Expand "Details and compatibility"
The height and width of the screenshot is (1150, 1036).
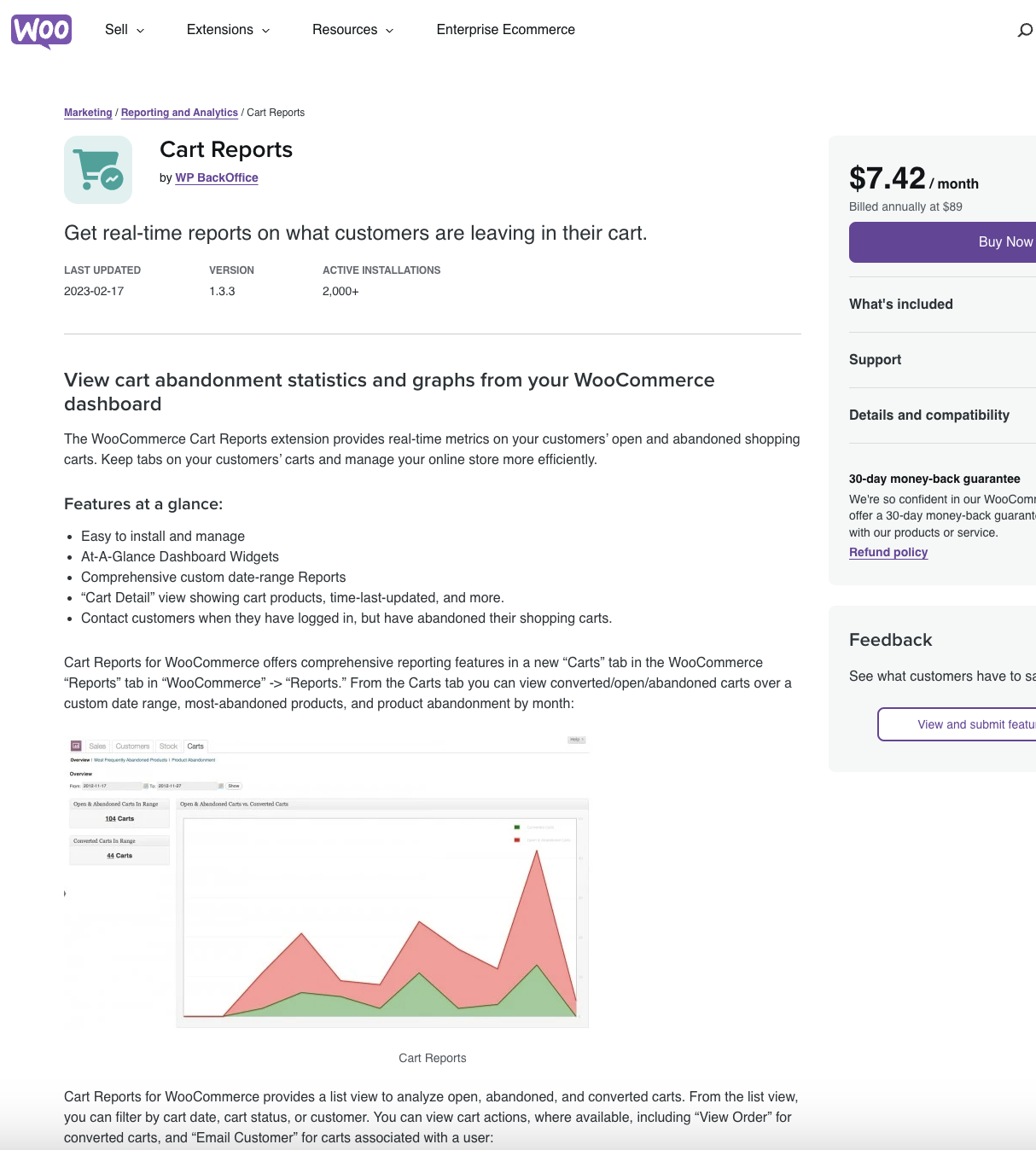click(928, 415)
